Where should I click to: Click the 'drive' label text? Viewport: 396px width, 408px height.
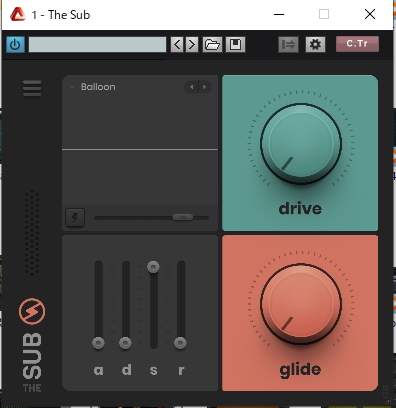[x=300, y=208]
